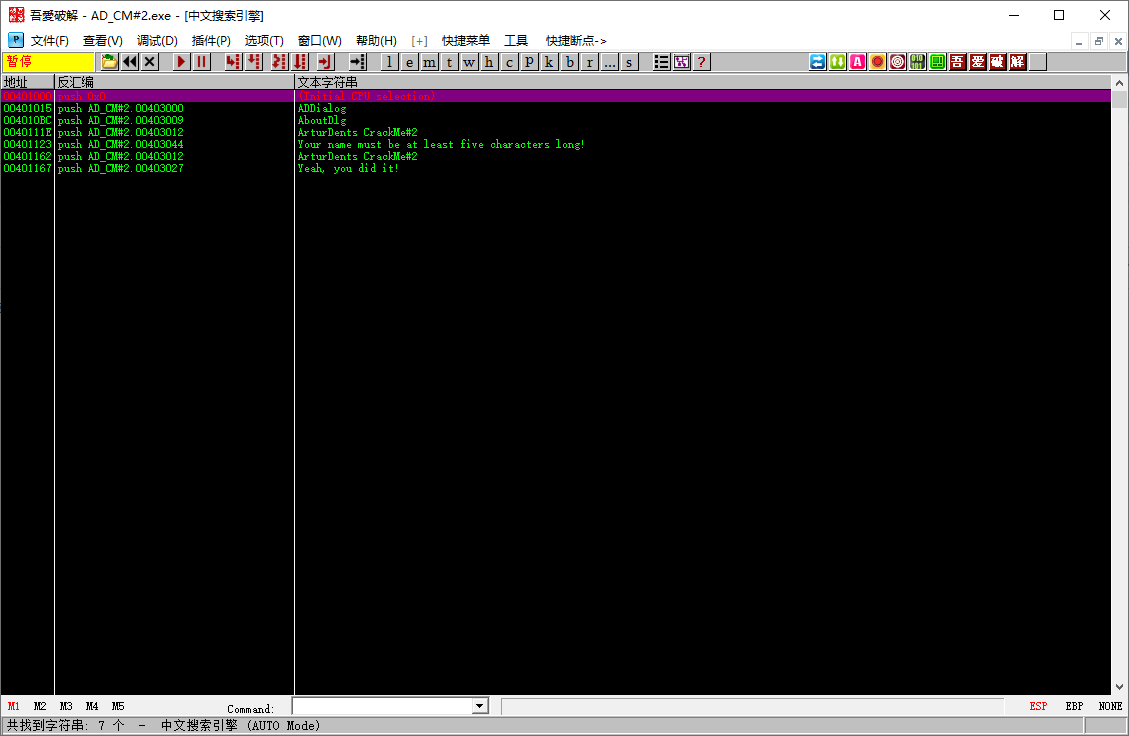Viewport: 1129px width, 736px height.
Task: Expand the Command dropdown arrow
Action: 480,706
